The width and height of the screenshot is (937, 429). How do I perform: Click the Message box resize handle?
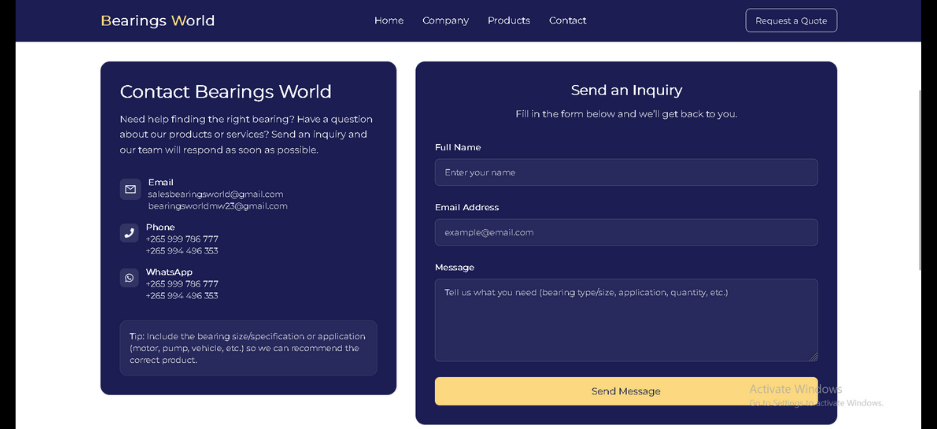tap(812, 356)
